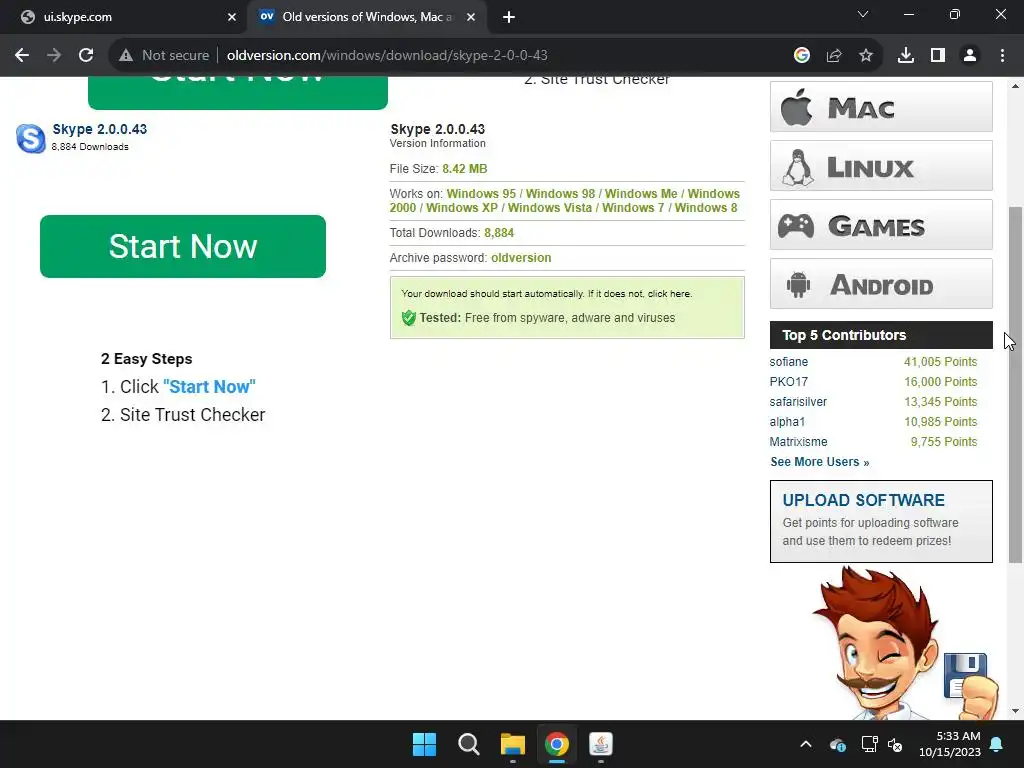View Not secure site warning
The image size is (1024, 768).
(164, 56)
